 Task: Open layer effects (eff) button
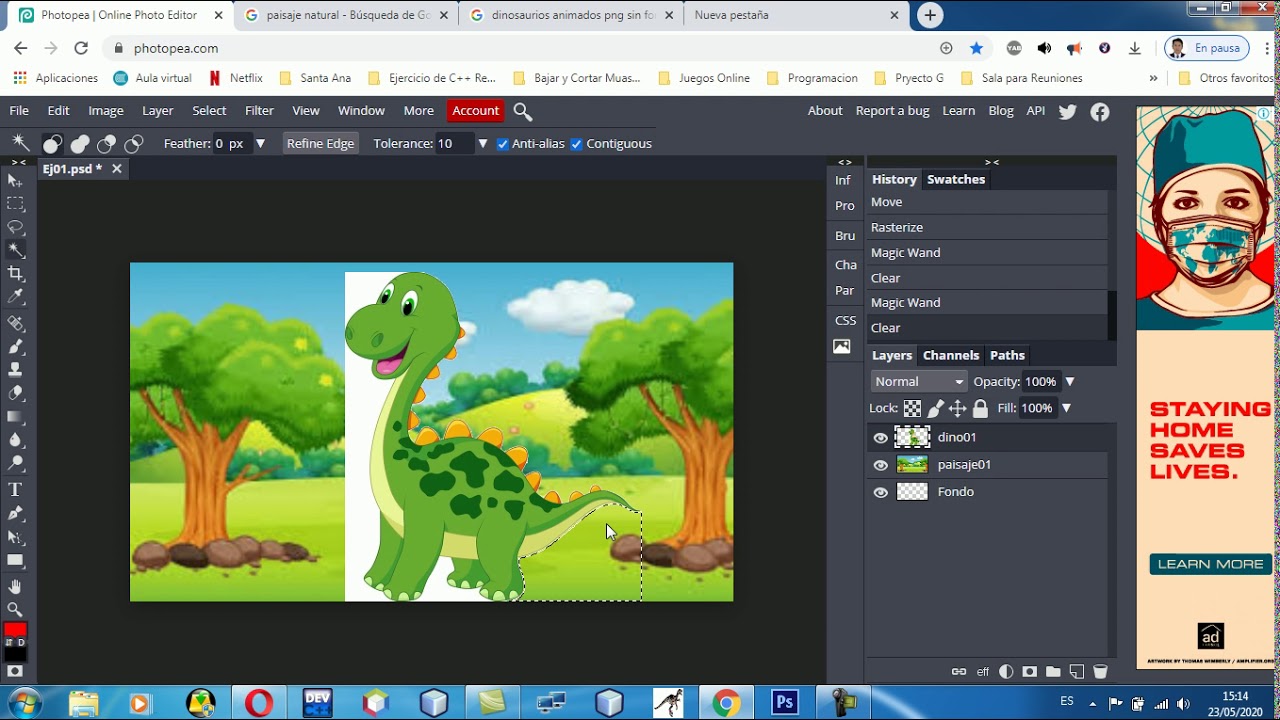[983, 672]
